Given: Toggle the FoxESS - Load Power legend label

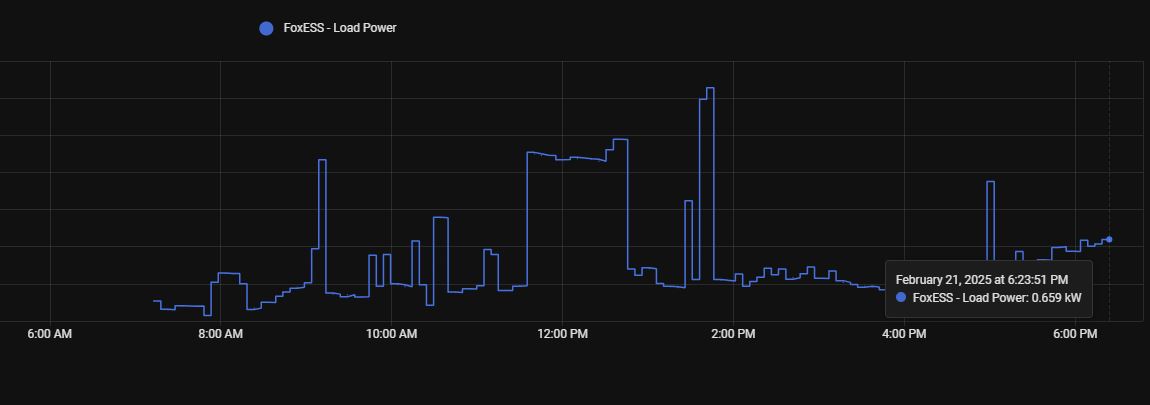Looking at the screenshot, I should click(x=340, y=28).
